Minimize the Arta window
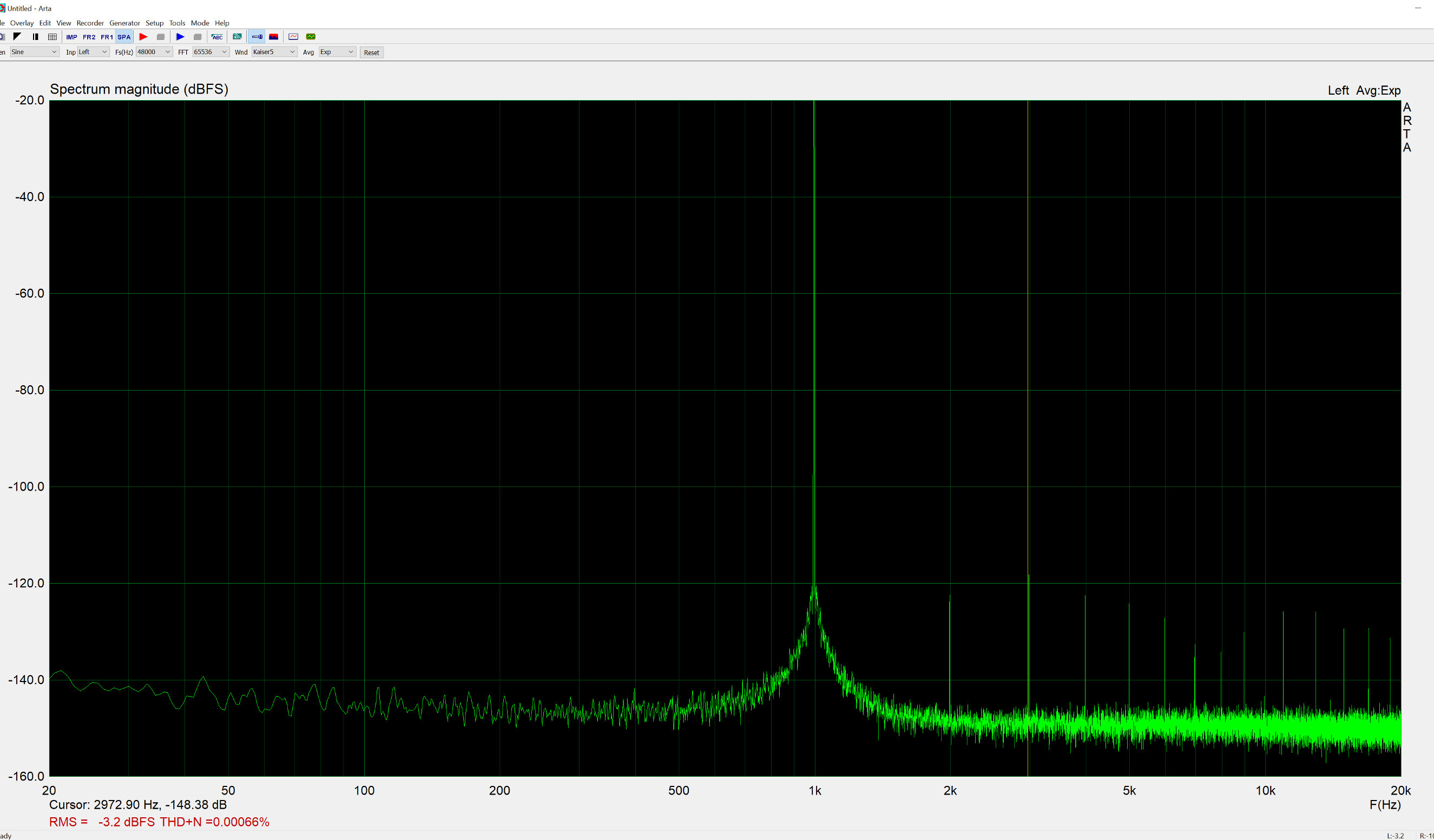 1418,8
